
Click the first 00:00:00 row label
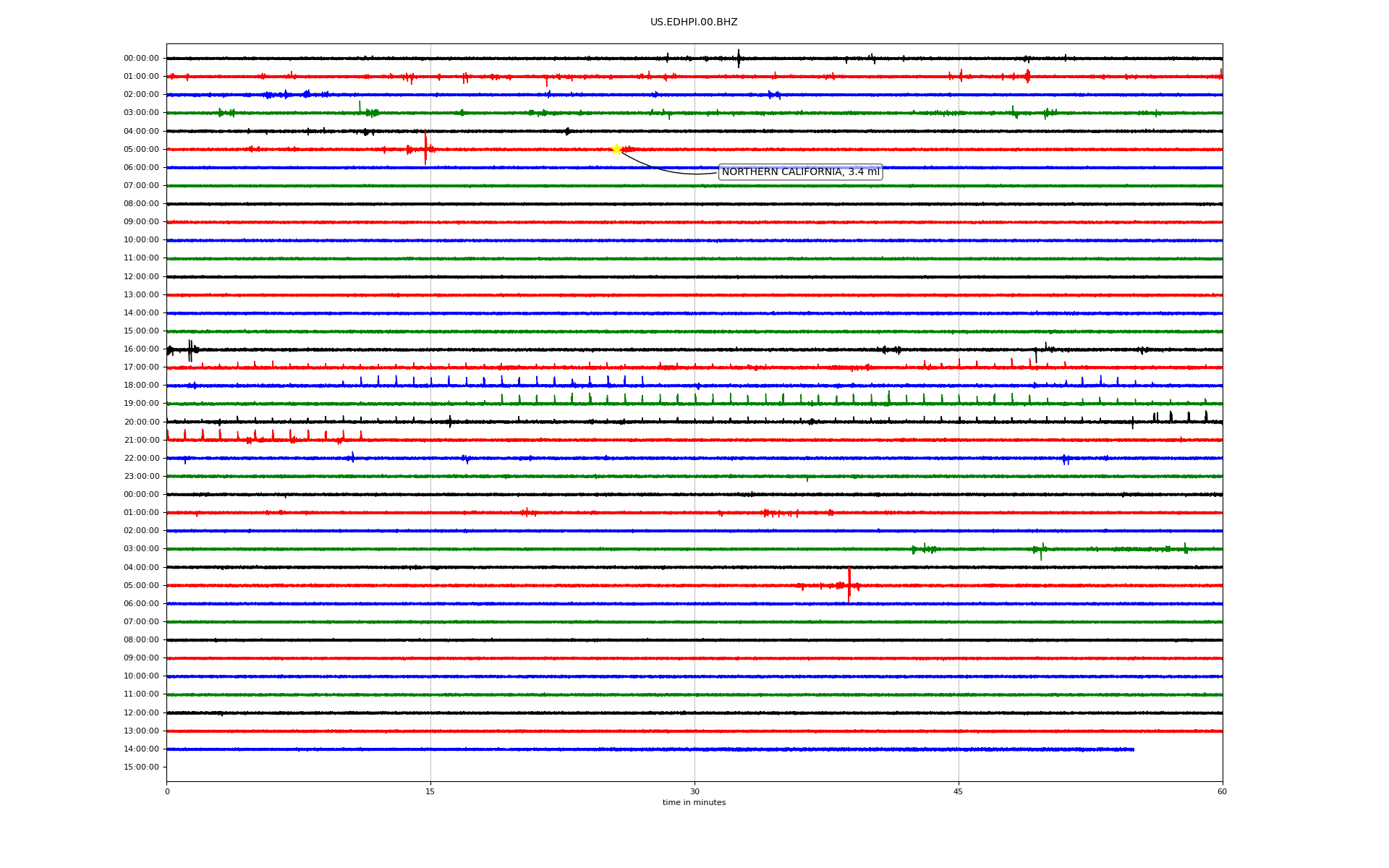pyautogui.click(x=141, y=59)
